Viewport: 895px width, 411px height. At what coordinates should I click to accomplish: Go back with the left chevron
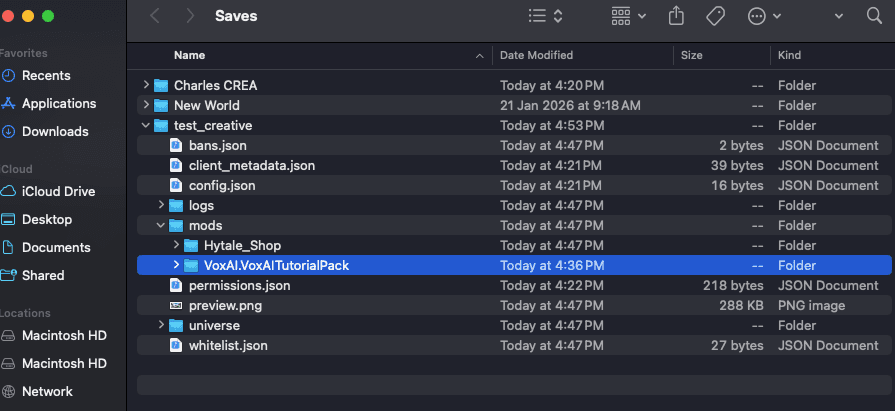click(154, 15)
